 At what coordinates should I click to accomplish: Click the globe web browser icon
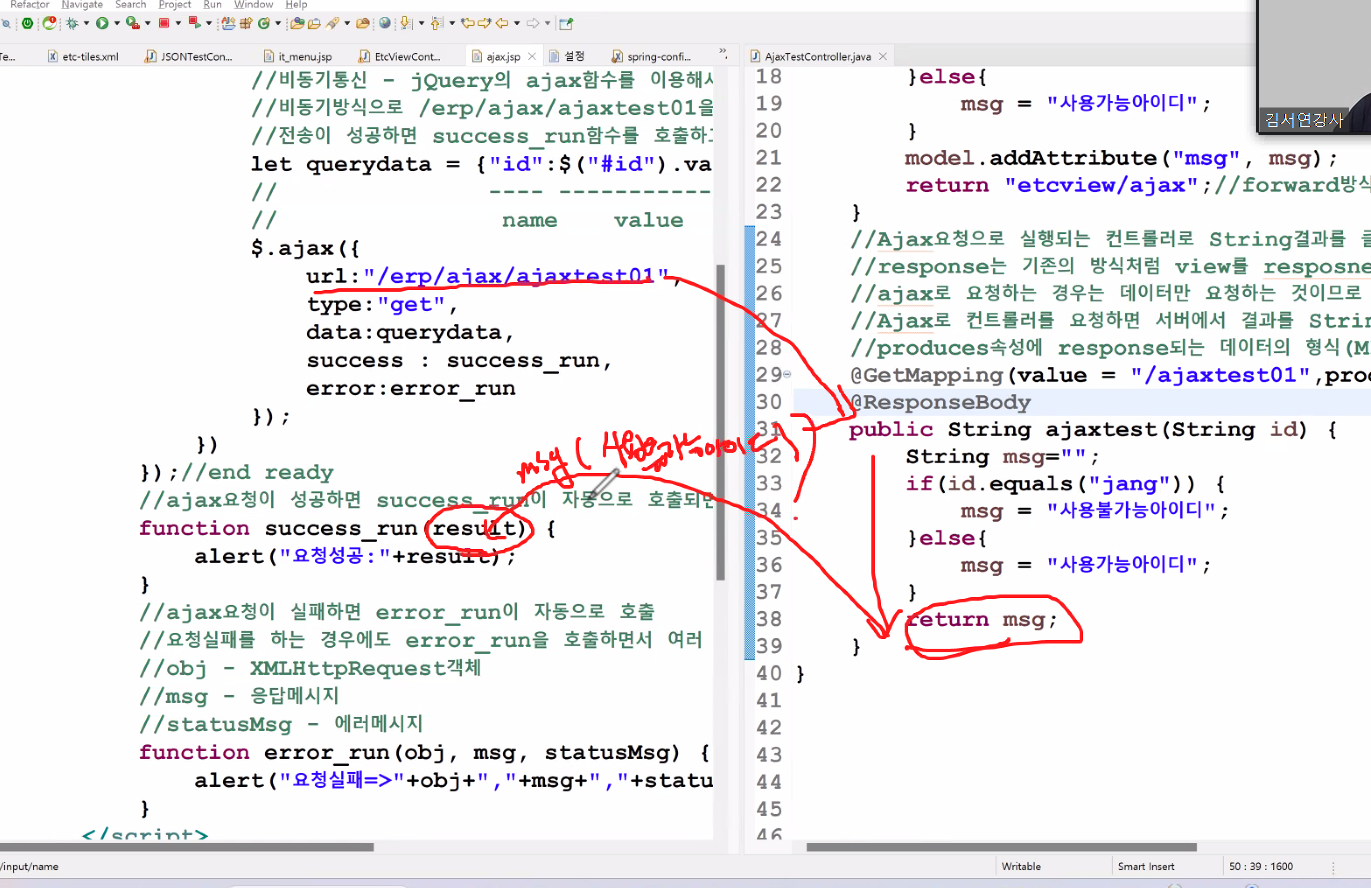[385, 22]
